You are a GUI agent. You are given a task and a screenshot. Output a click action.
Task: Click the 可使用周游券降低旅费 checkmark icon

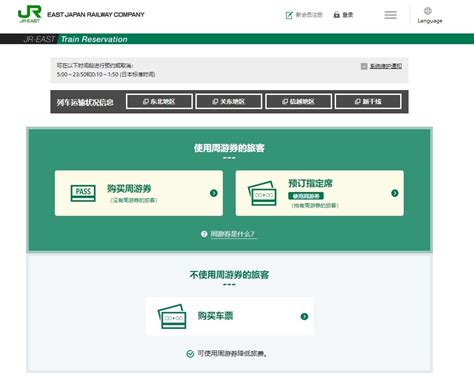click(x=190, y=354)
